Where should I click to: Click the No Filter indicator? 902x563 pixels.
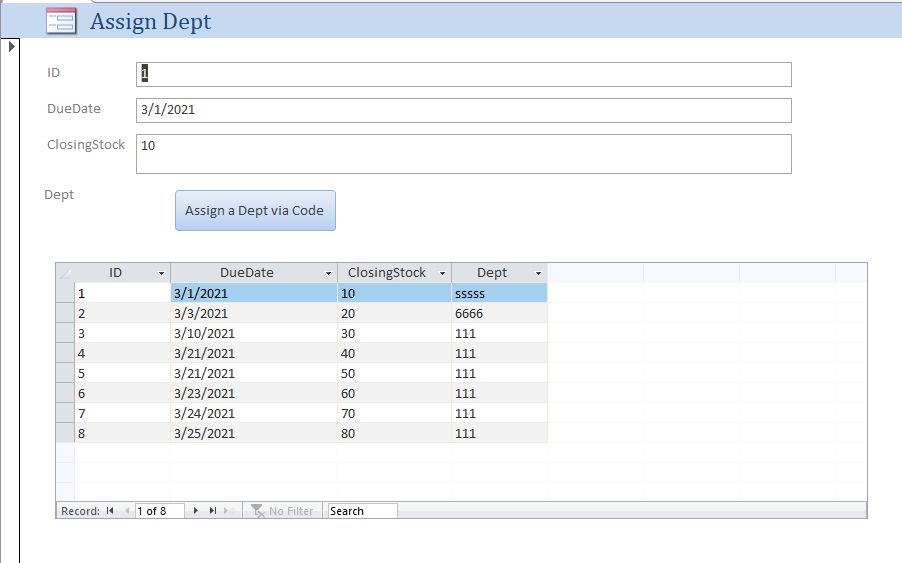(282, 511)
